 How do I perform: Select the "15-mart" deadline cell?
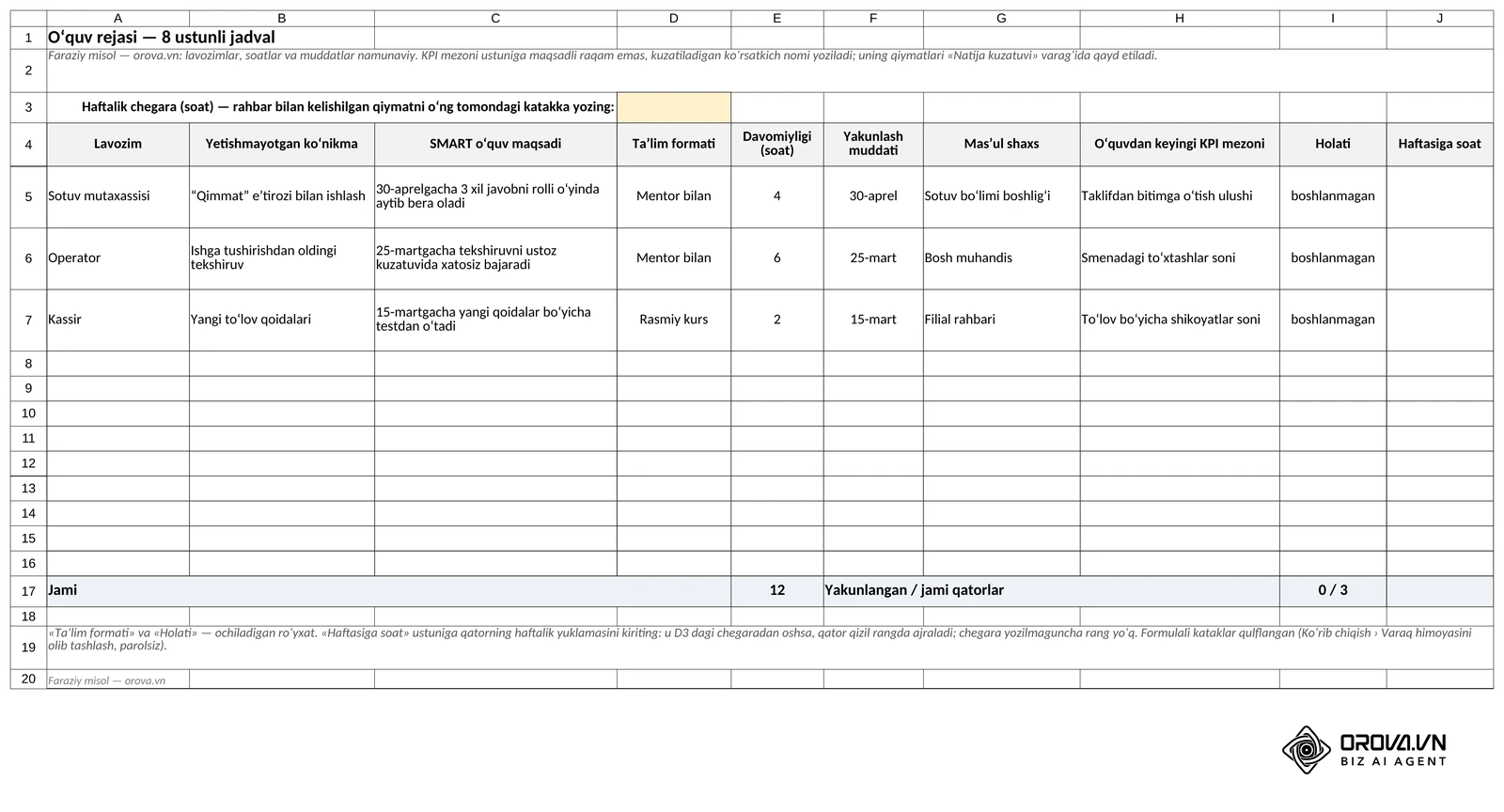(x=873, y=320)
